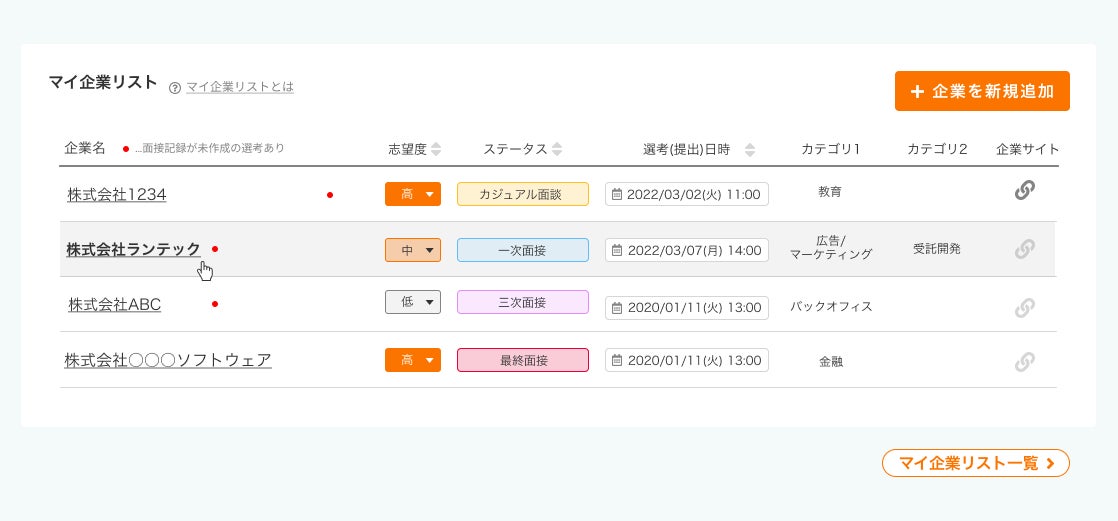Go to マイ企業リスト一覧
1118x521 pixels.
pyautogui.click(x=975, y=463)
